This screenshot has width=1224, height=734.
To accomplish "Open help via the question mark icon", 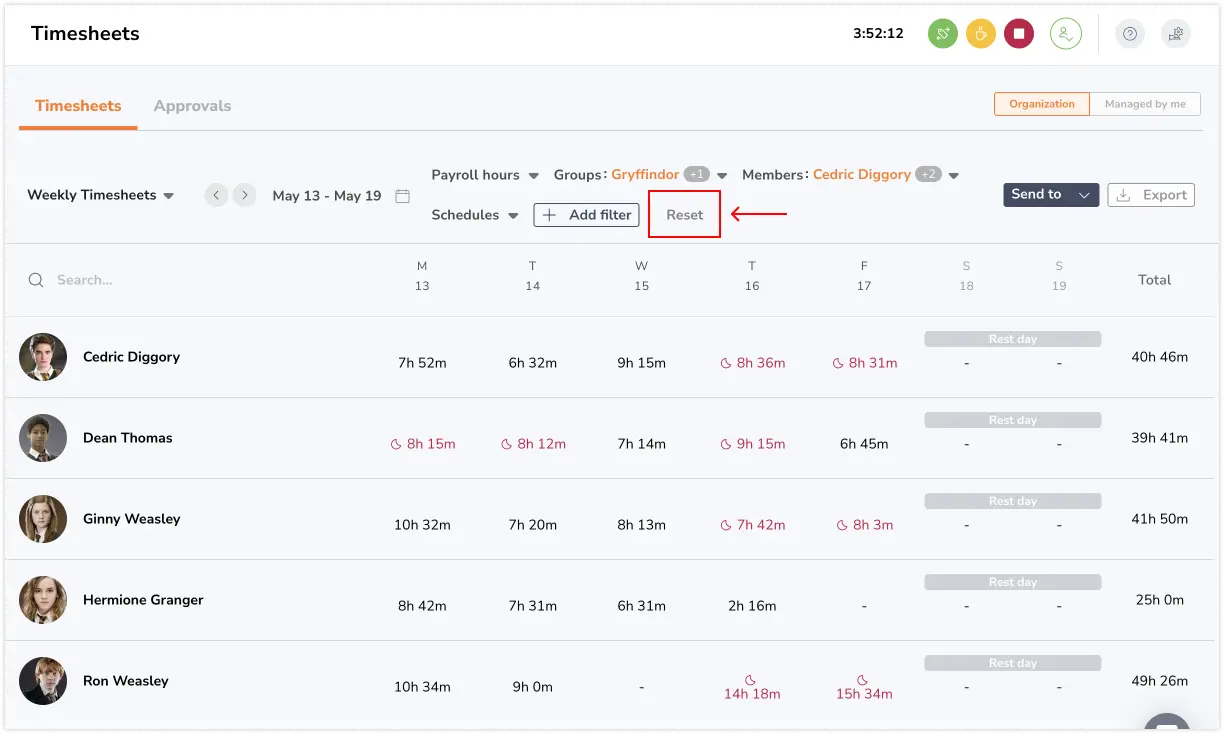I will (x=1130, y=33).
